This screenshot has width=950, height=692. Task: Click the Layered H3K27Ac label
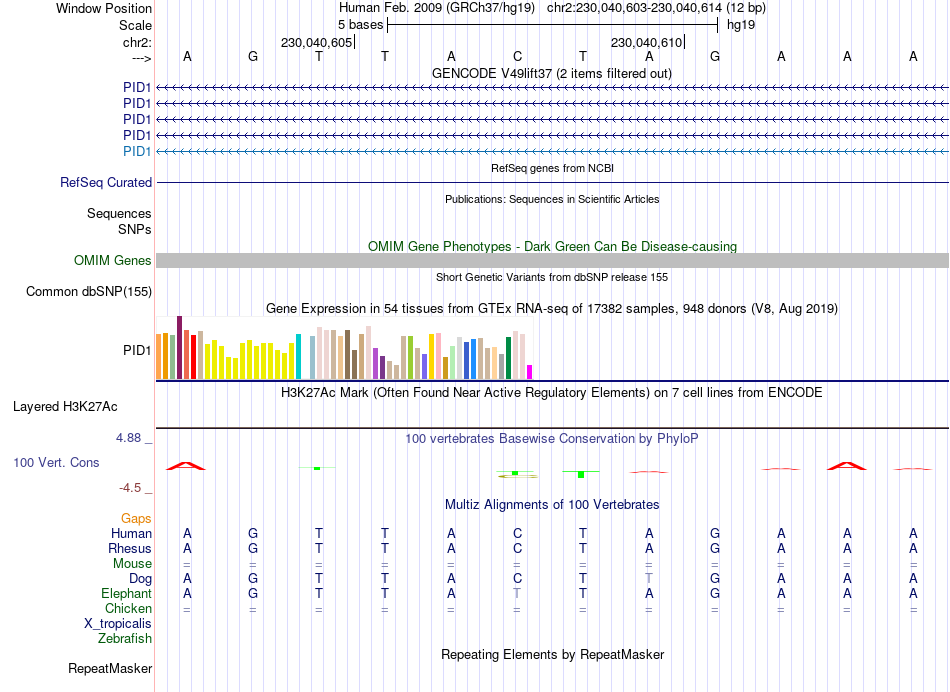click(65, 407)
